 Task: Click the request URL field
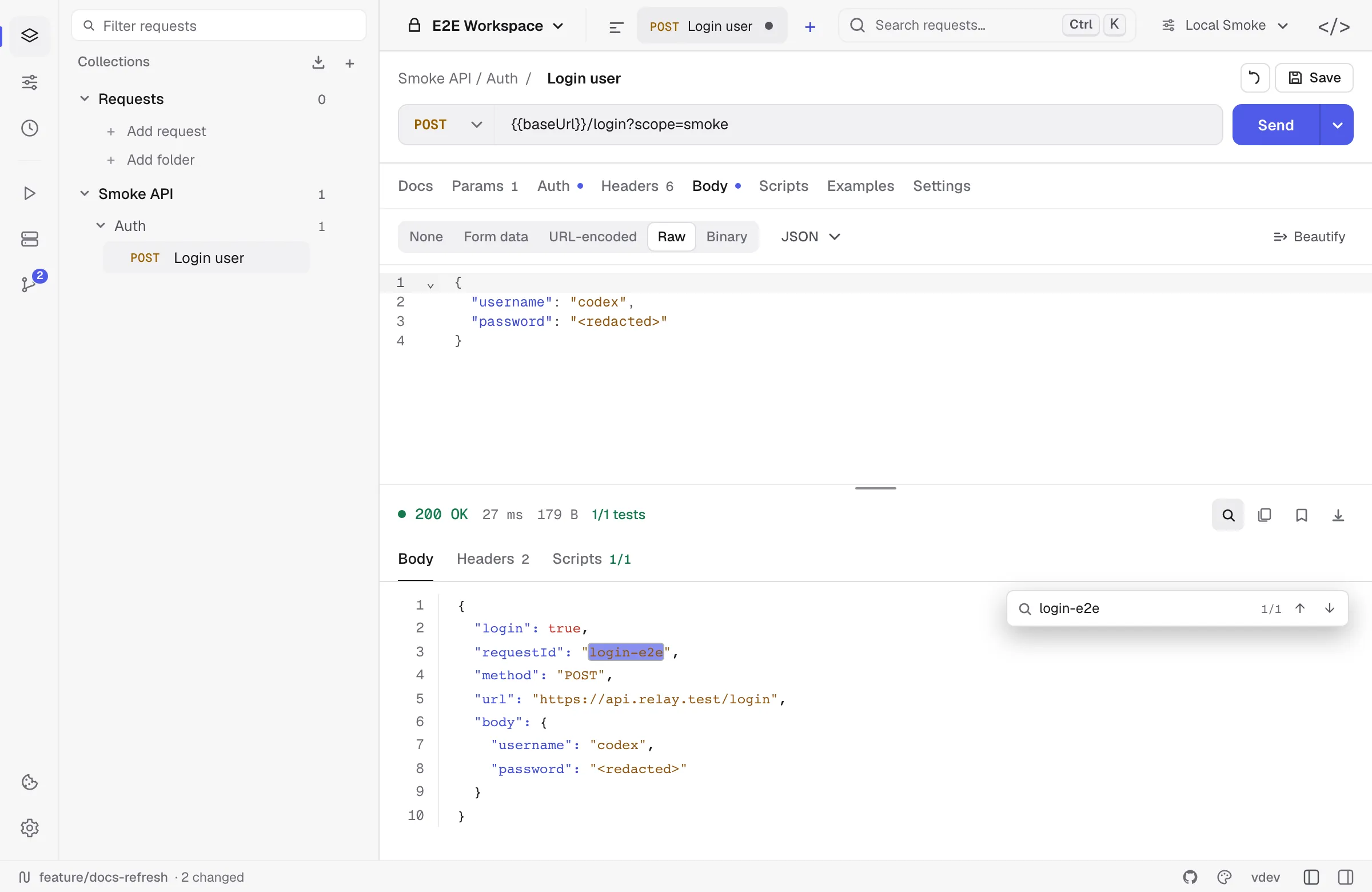click(x=858, y=125)
